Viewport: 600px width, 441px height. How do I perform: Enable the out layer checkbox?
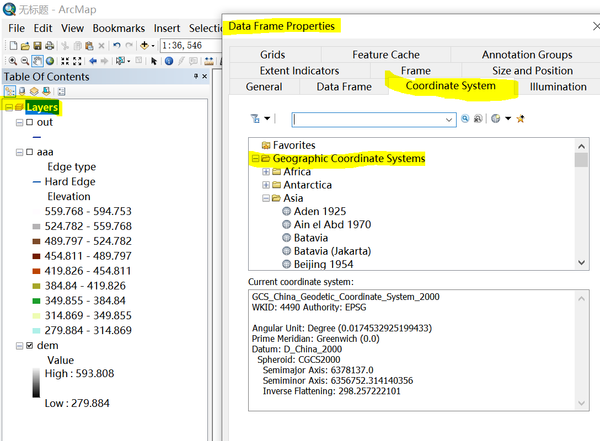click(x=30, y=122)
